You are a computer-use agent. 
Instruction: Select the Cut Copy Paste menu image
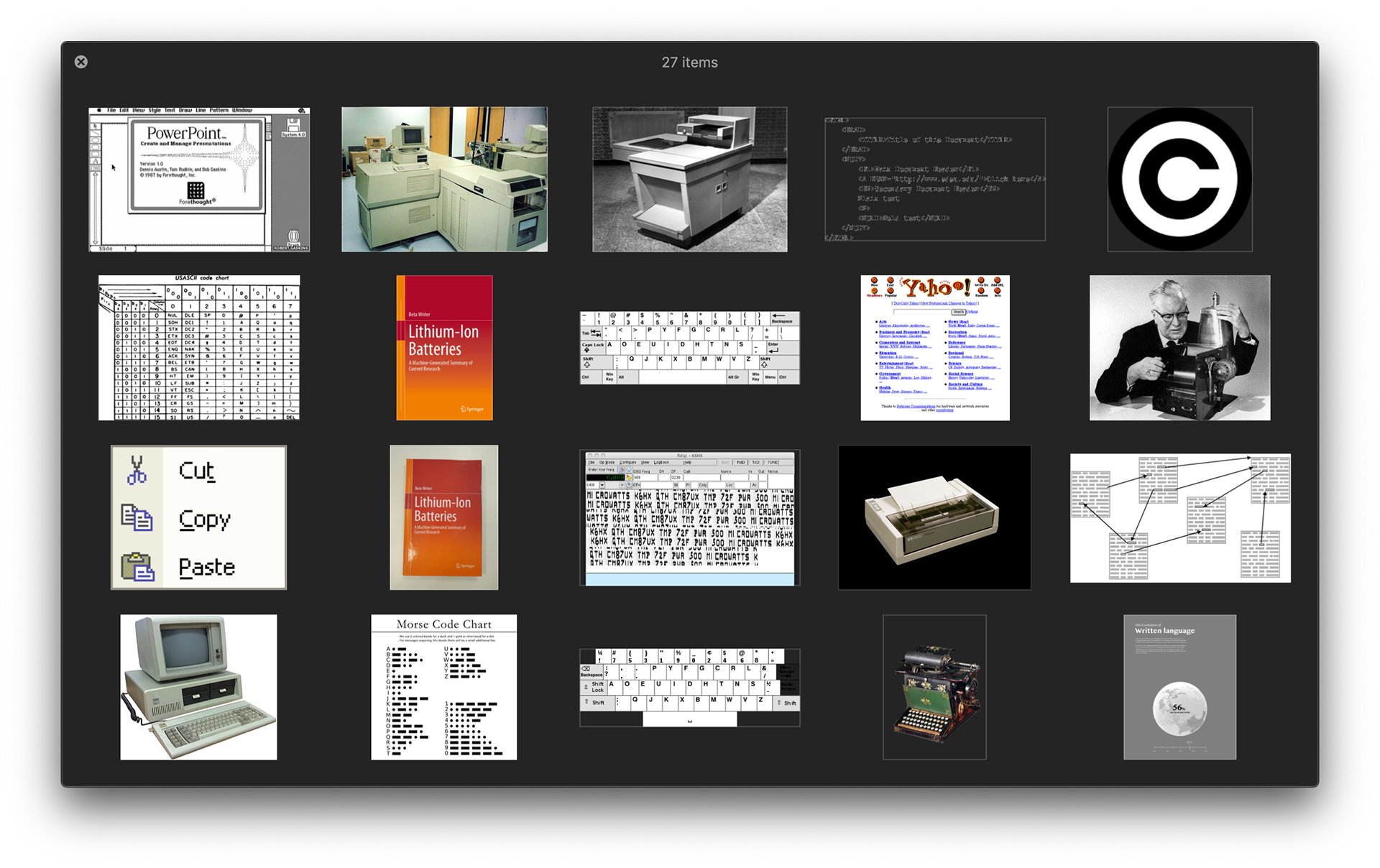199,517
